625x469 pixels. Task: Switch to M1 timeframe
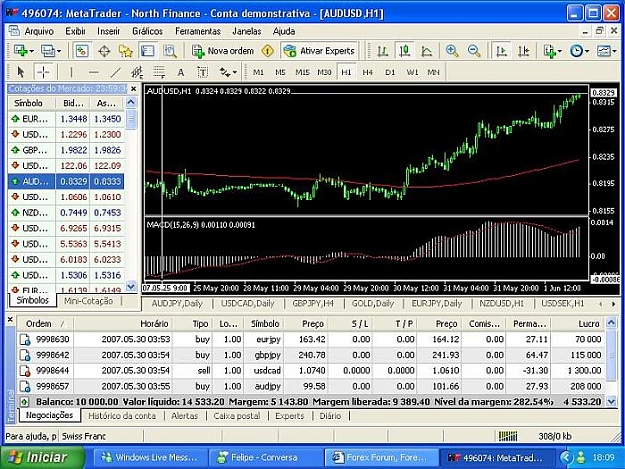coord(258,72)
